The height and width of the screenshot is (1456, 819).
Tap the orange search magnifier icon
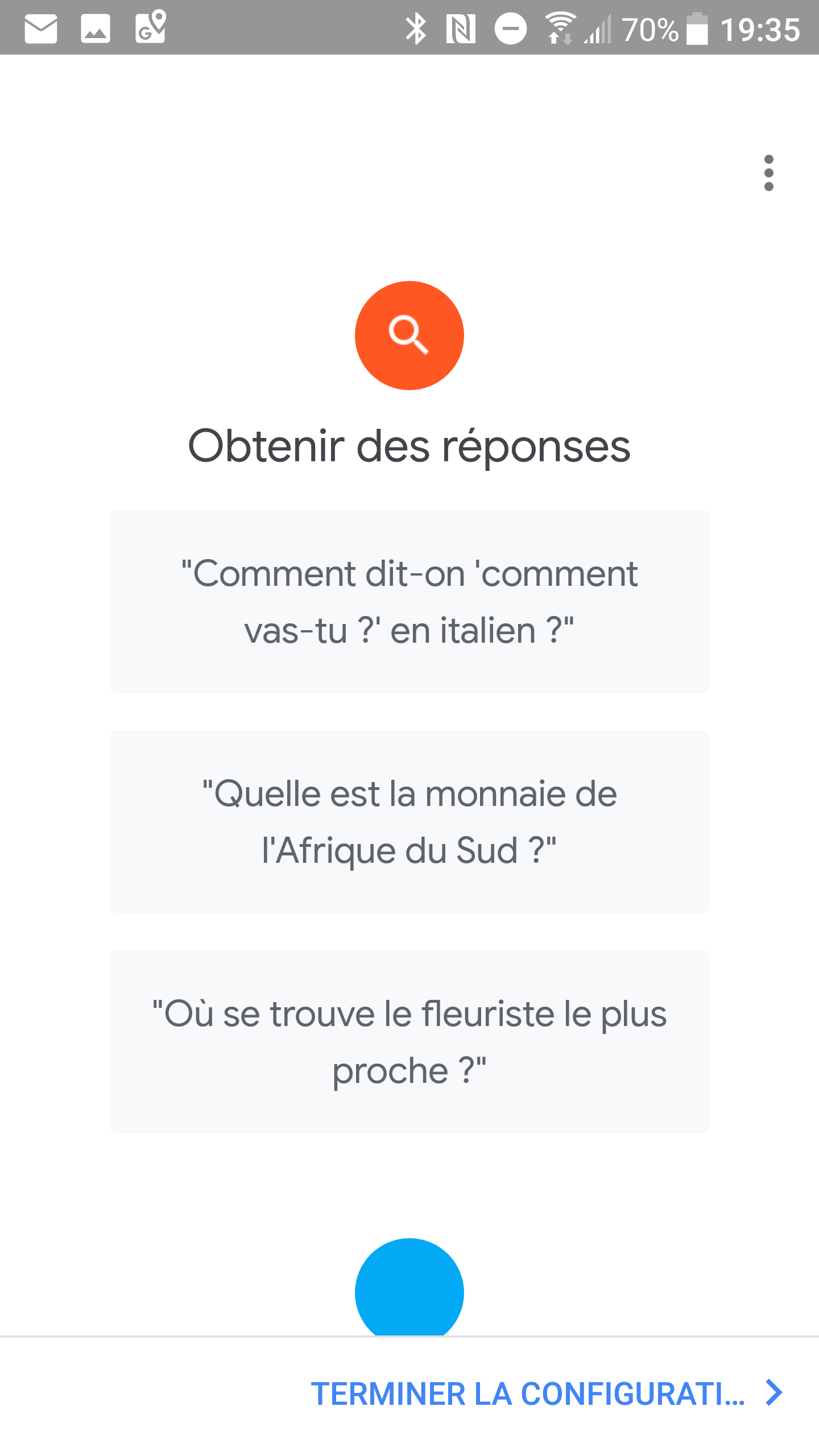[x=409, y=336]
